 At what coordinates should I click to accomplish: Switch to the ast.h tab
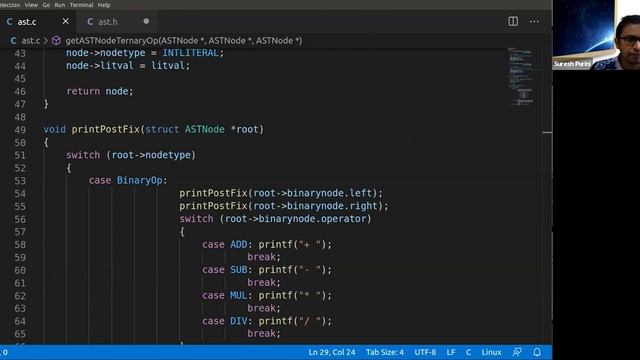(x=108, y=22)
